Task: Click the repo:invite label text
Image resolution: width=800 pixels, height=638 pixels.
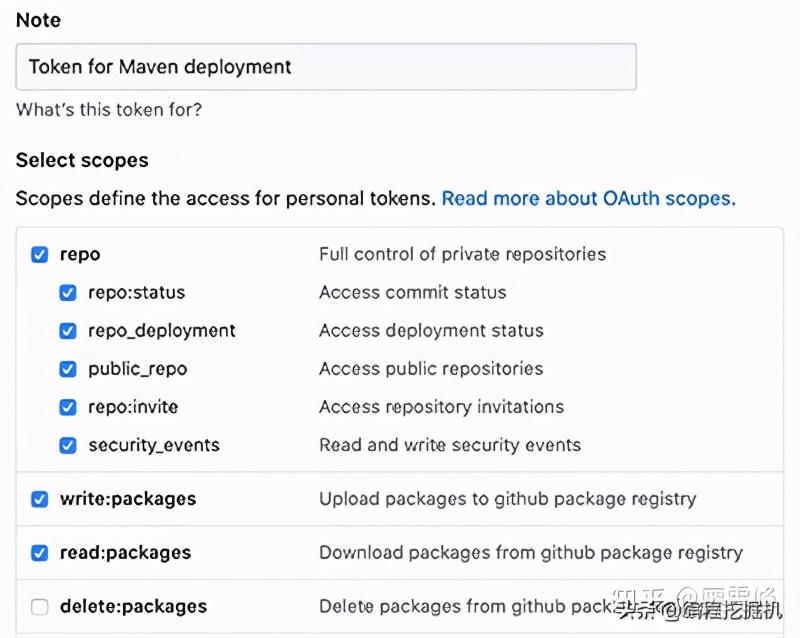Action: [133, 407]
